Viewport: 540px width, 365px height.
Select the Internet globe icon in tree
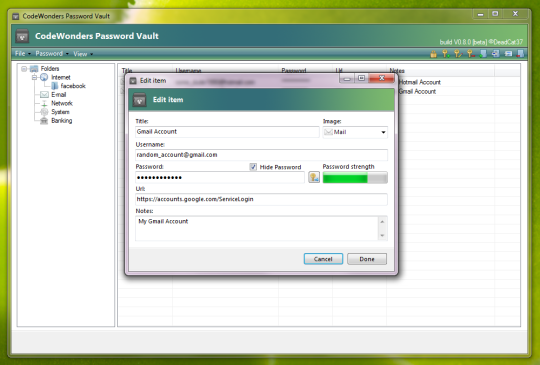click(x=44, y=77)
